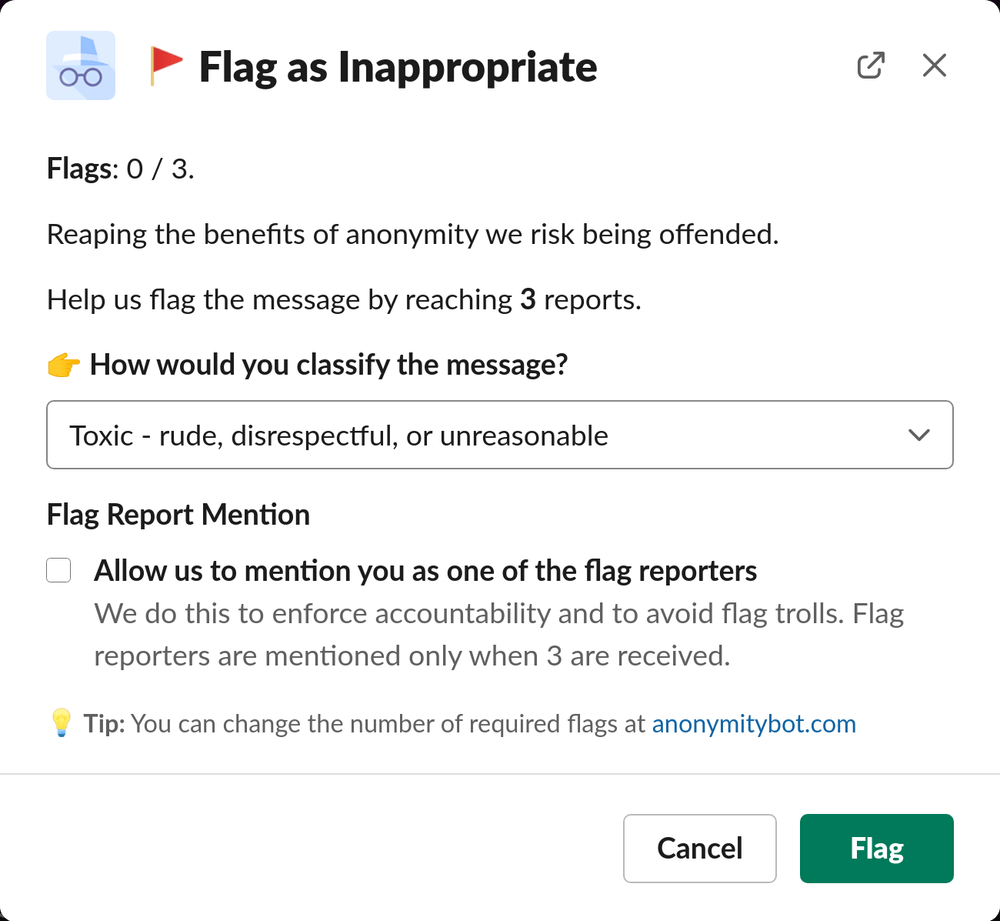Image resolution: width=1000 pixels, height=921 pixels.
Task: Click the 'Flag as Inappropriate' title
Action: (397, 66)
